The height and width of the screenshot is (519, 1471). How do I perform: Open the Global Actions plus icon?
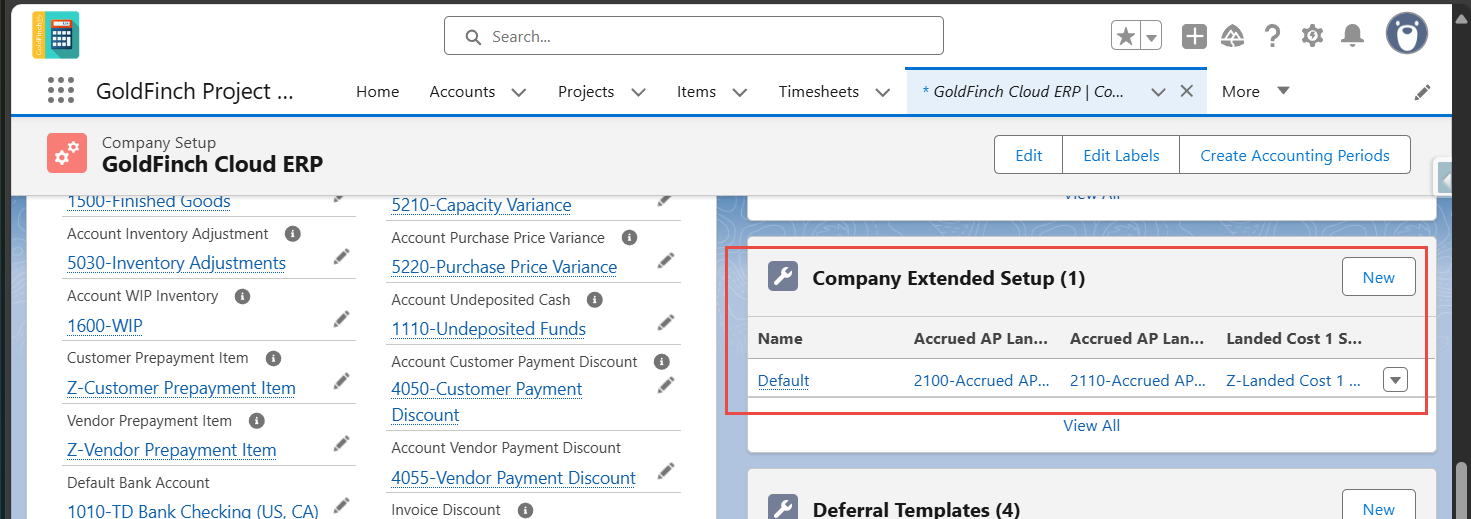1194,36
